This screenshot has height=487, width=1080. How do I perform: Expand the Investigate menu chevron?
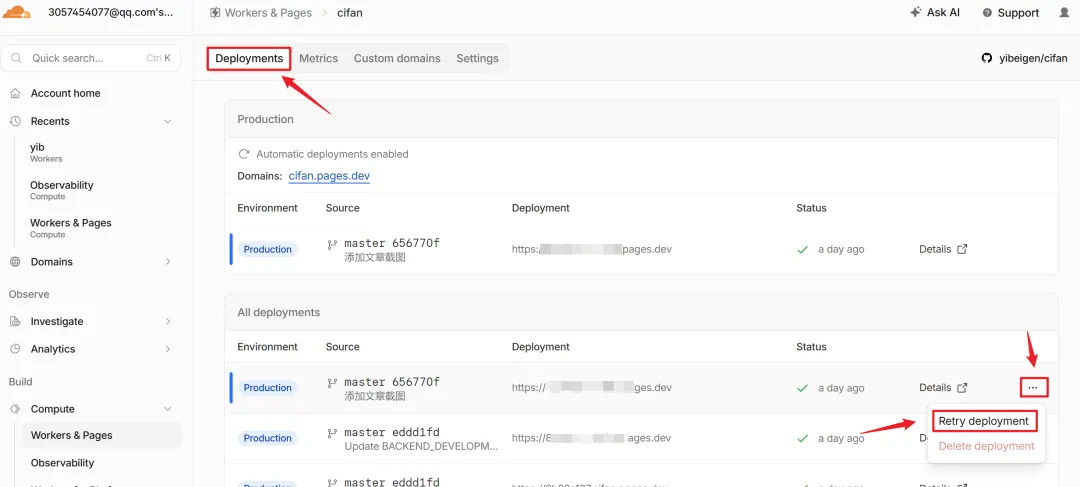click(x=167, y=322)
